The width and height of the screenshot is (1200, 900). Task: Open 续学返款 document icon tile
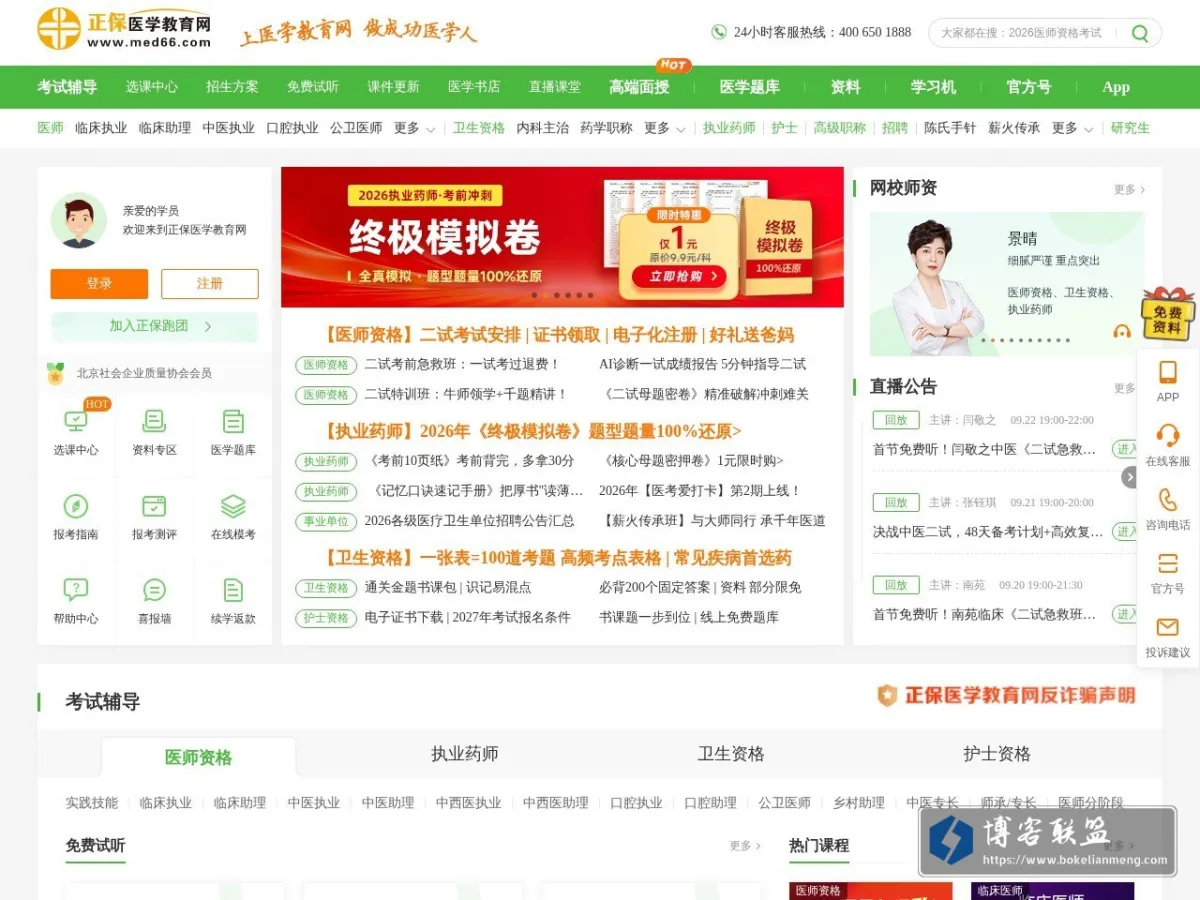[x=233, y=590]
